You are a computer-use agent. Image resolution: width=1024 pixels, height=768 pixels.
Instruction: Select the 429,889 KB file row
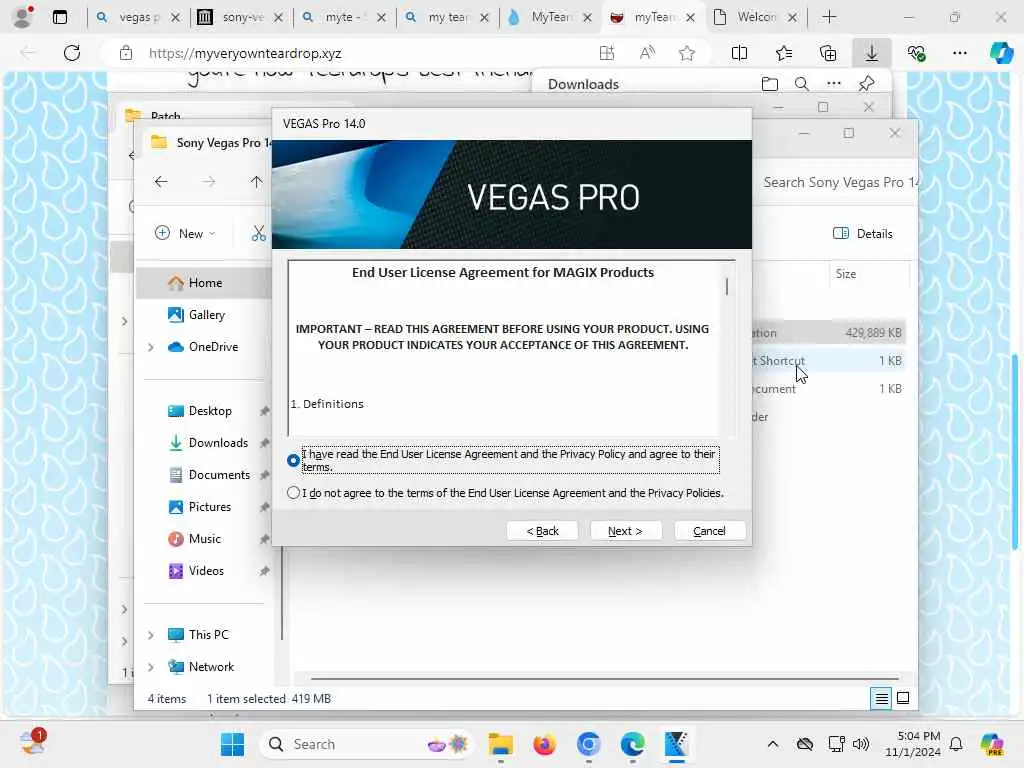828,333
